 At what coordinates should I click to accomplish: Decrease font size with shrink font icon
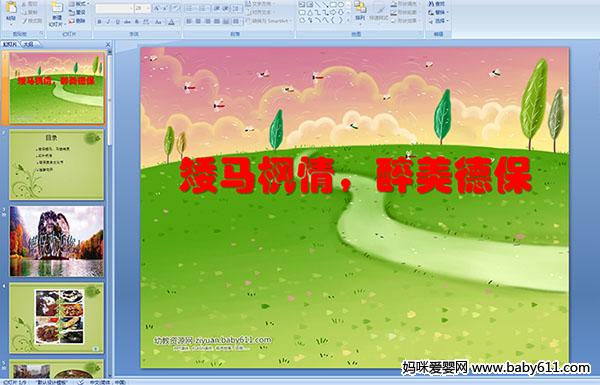[166, 8]
